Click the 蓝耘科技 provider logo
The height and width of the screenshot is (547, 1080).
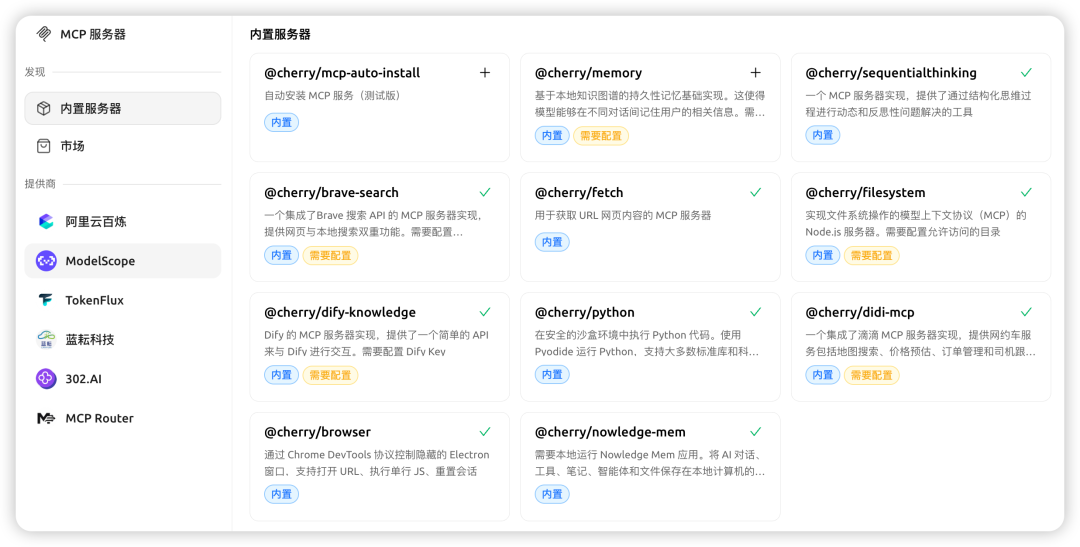[46, 339]
